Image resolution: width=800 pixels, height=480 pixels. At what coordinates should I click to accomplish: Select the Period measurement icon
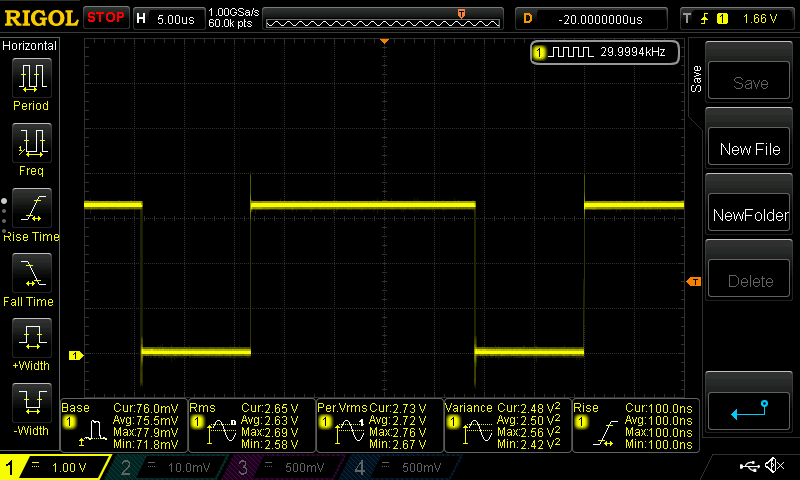click(32, 78)
